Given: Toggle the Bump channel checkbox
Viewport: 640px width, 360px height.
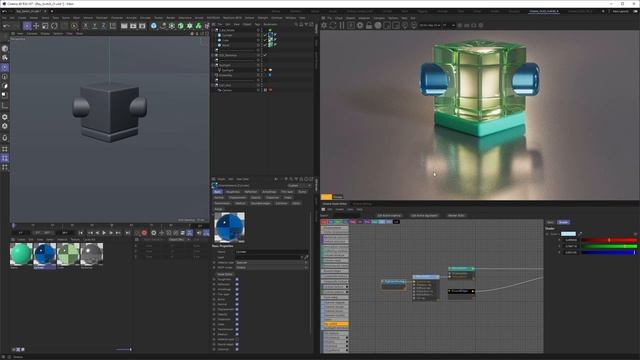Looking at the screenshot, I should click(237, 299).
